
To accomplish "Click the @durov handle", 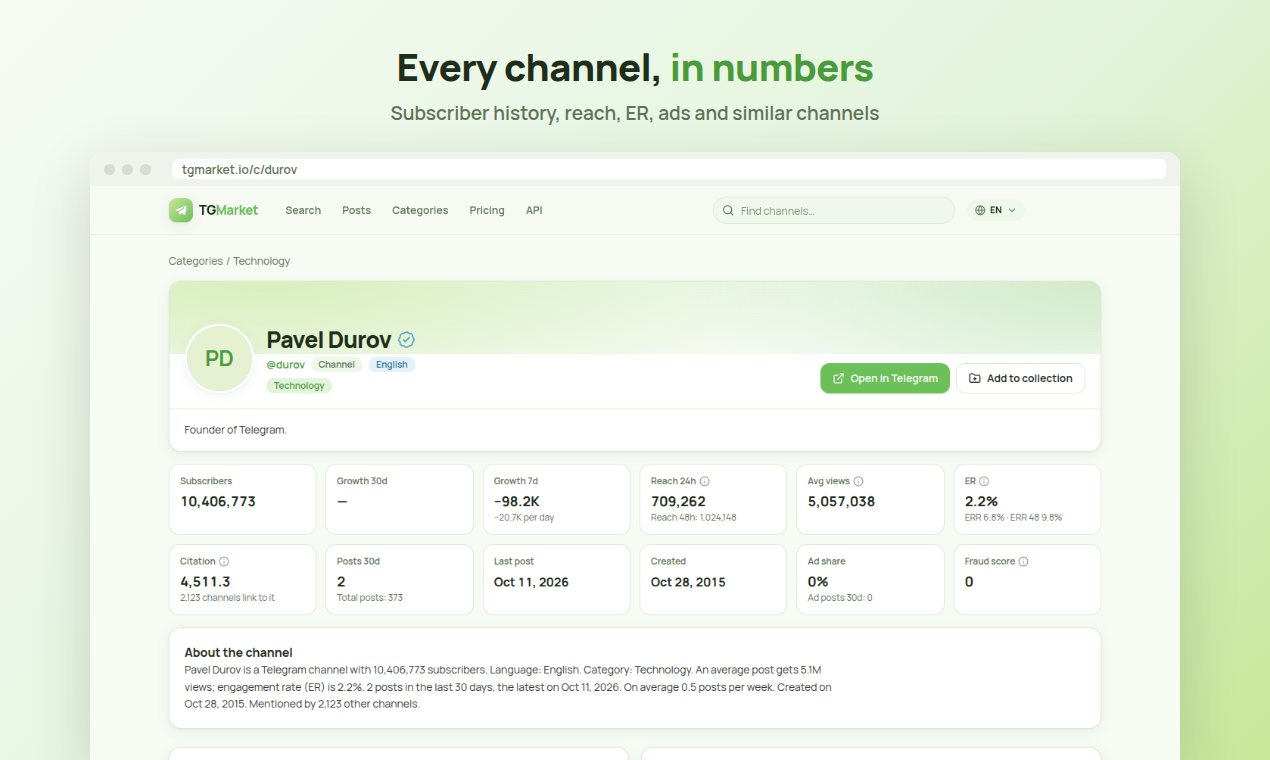I will coord(286,365).
